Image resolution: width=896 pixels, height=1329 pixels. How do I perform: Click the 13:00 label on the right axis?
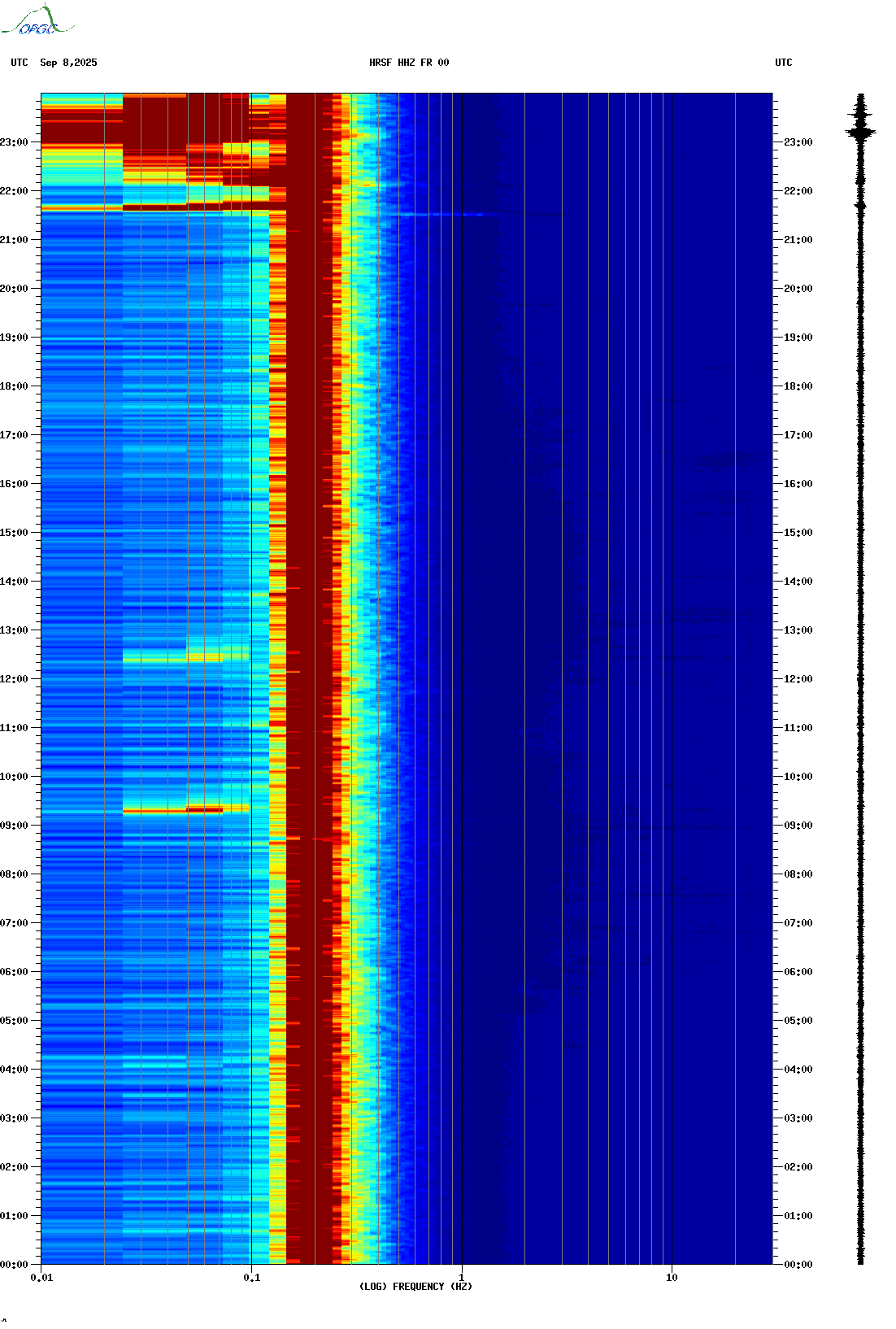click(798, 630)
